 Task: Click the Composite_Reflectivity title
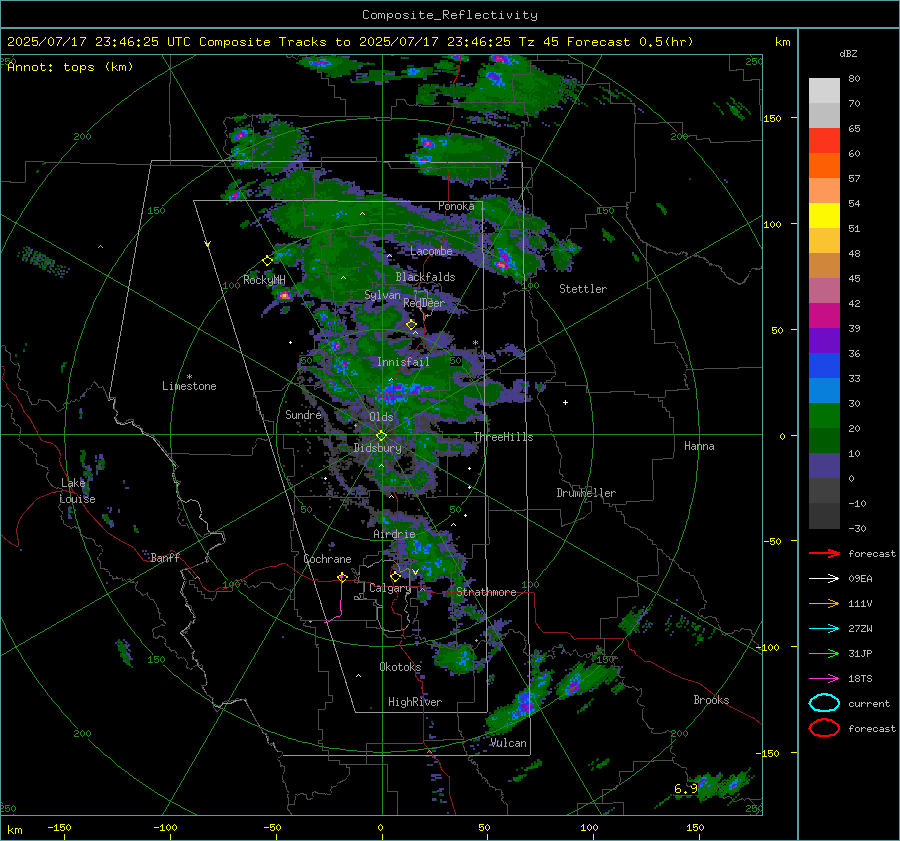tap(449, 15)
